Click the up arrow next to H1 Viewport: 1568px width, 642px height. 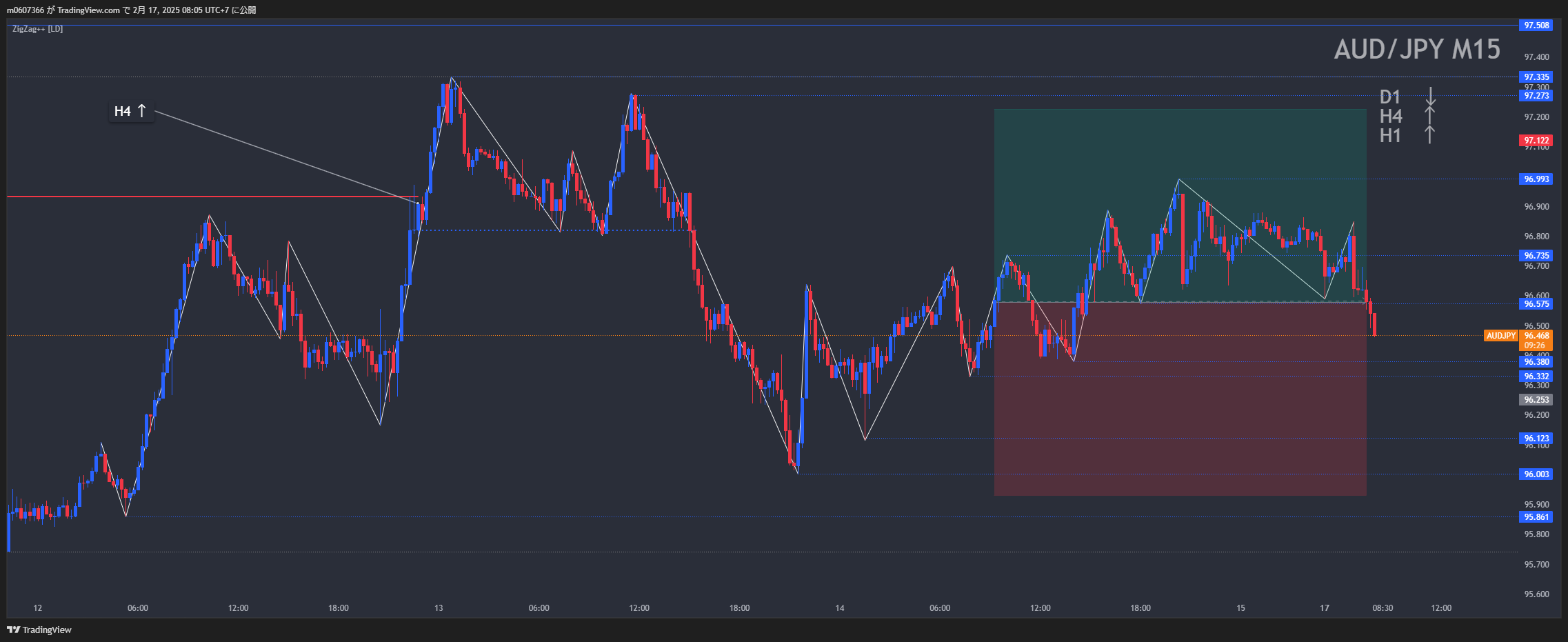tap(1429, 135)
